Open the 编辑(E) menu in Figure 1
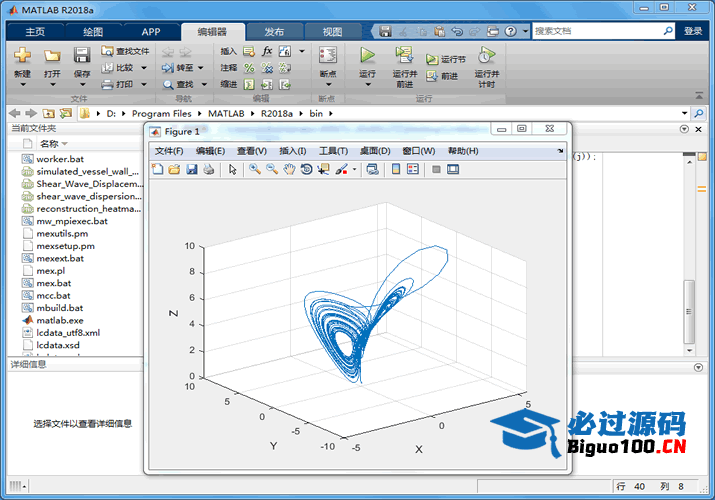 (210, 151)
